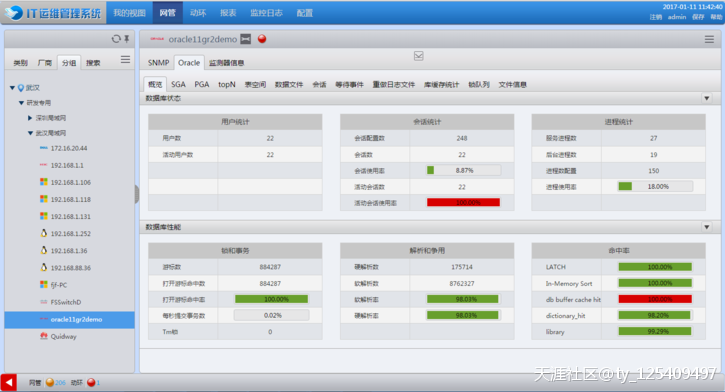Click the switch icon beside FSSwitchD
725x392 pixels.
43,302
